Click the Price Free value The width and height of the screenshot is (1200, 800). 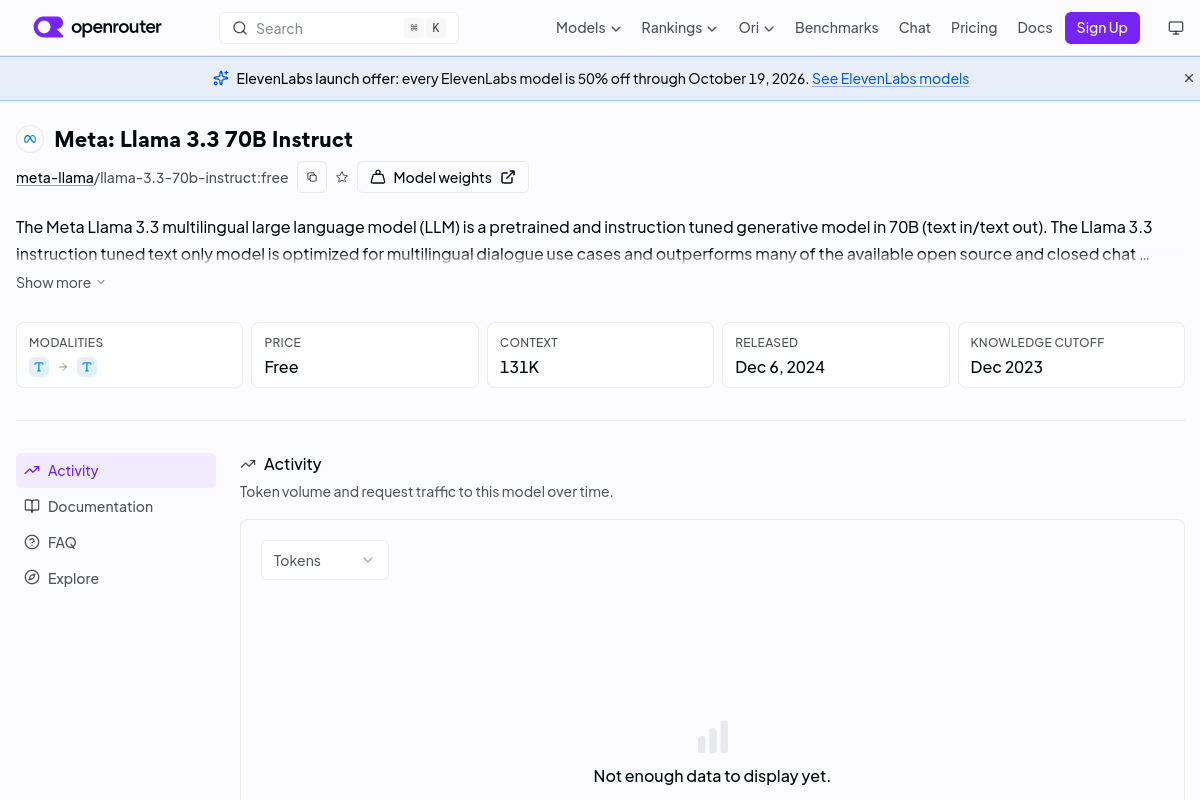coord(282,367)
